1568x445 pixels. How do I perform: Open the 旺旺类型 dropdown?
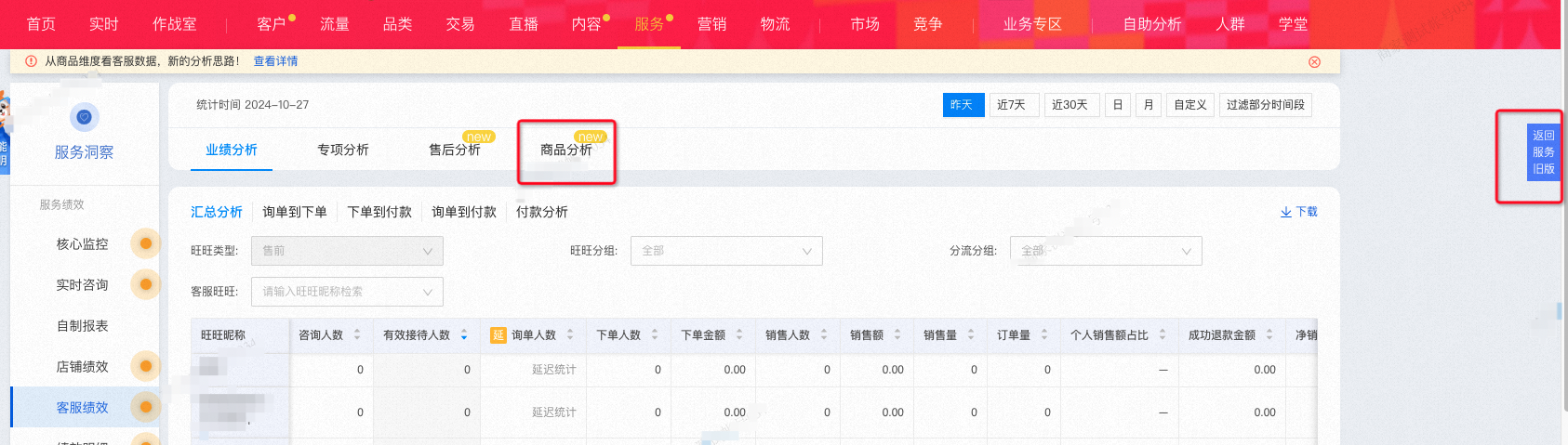click(347, 251)
